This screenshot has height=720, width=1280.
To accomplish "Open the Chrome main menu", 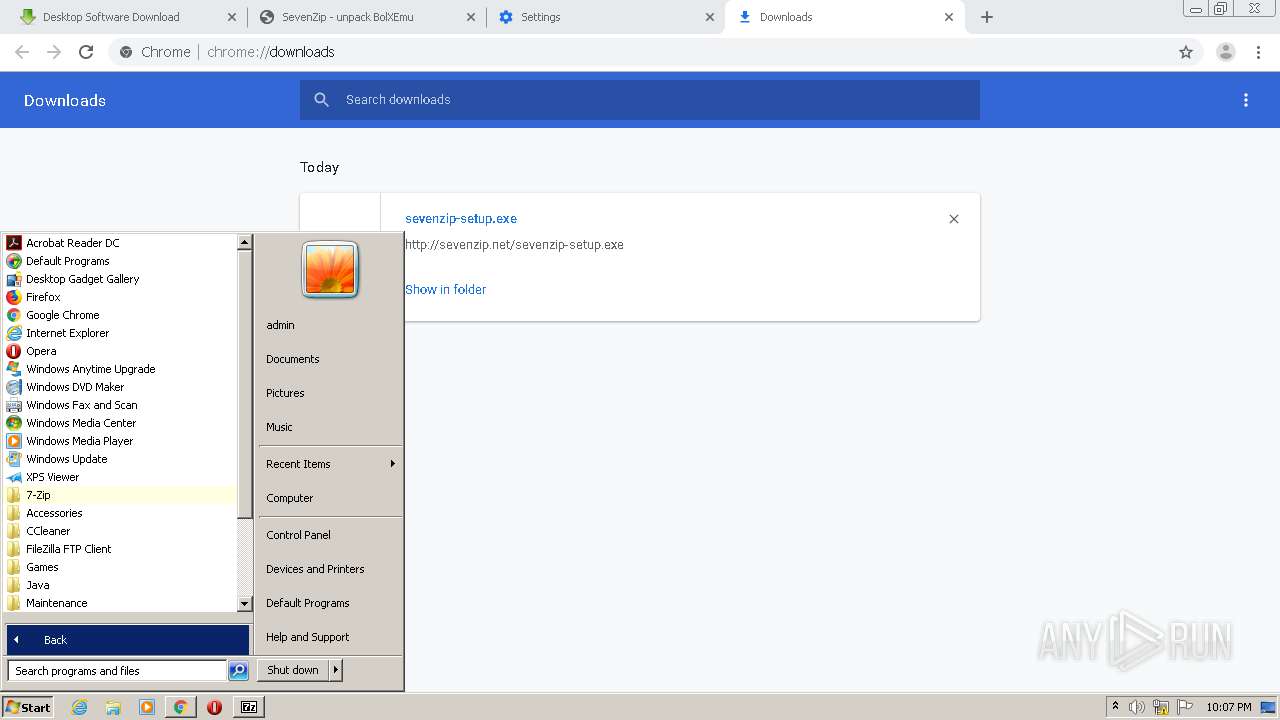I will [x=1259, y=52].
